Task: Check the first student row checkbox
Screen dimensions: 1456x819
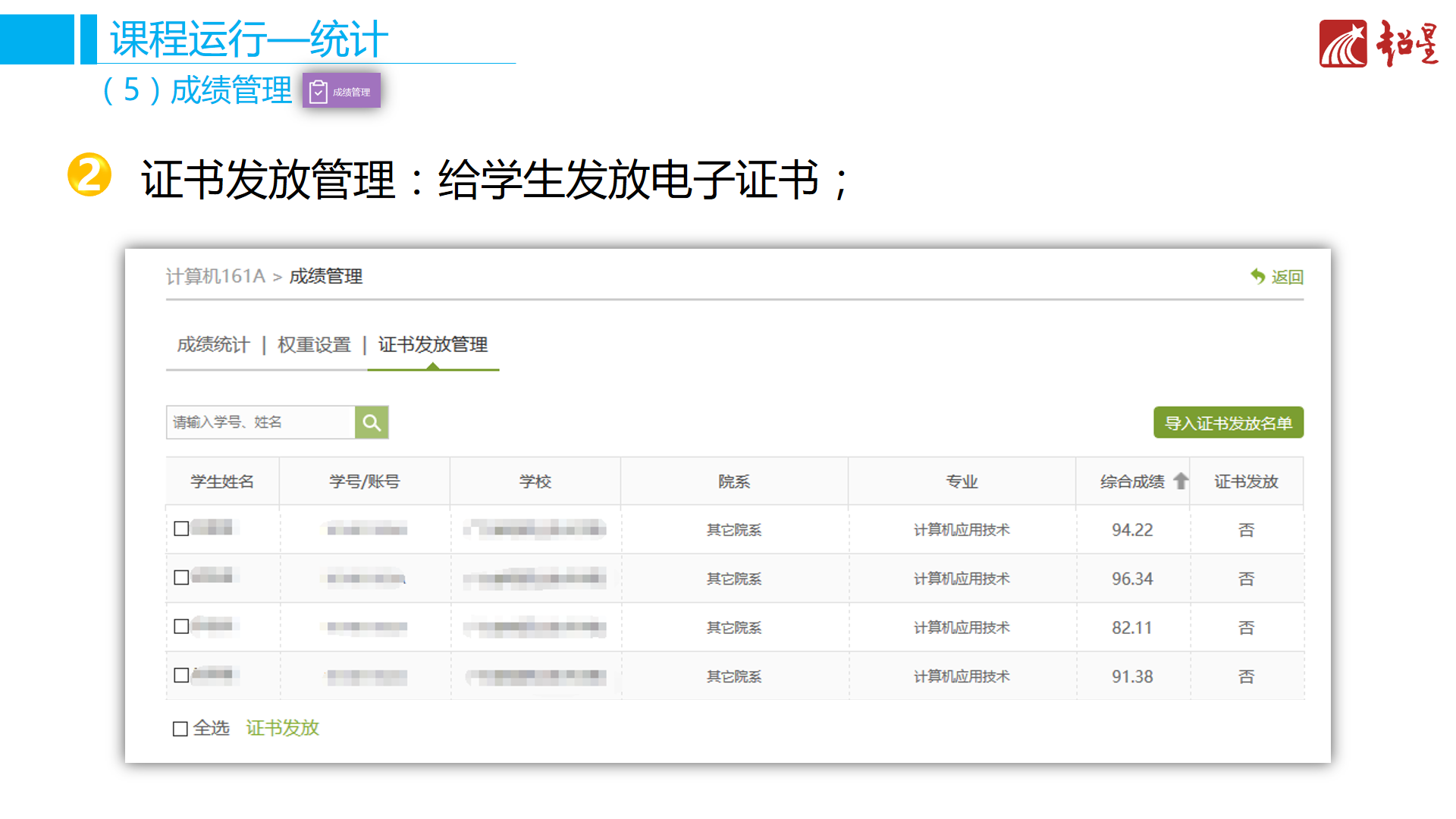Action: coord(181,529)
